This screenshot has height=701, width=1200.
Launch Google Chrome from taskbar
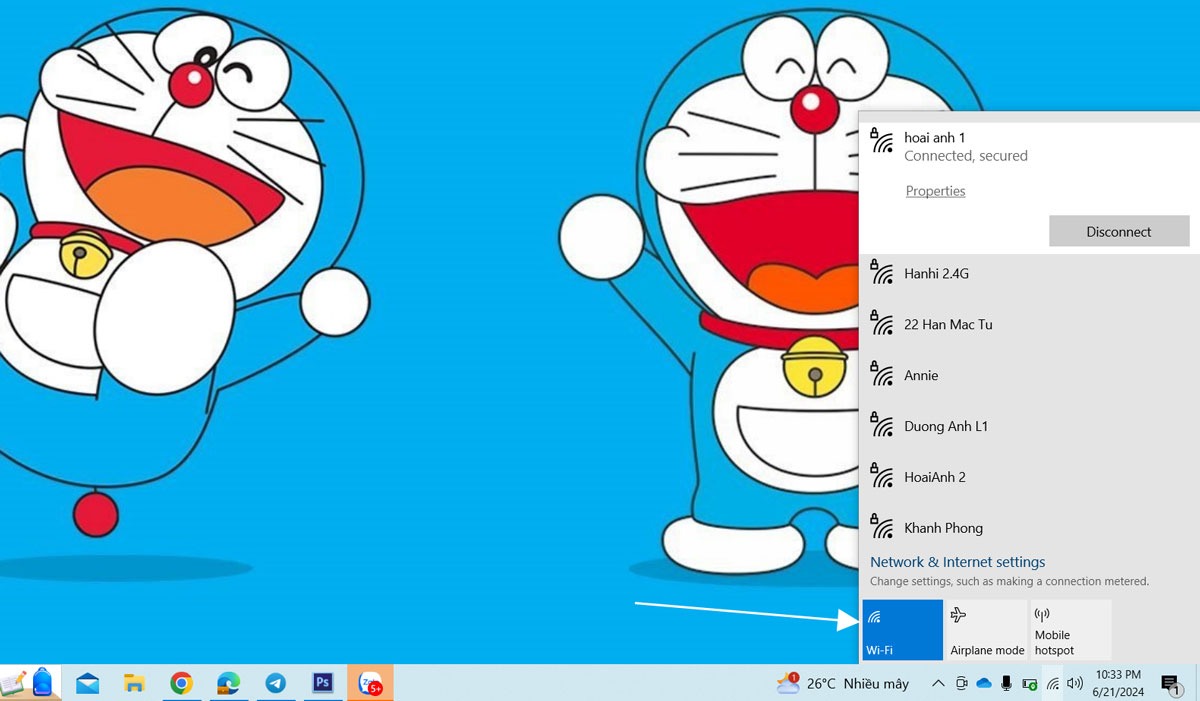click(x=181, y=684)
